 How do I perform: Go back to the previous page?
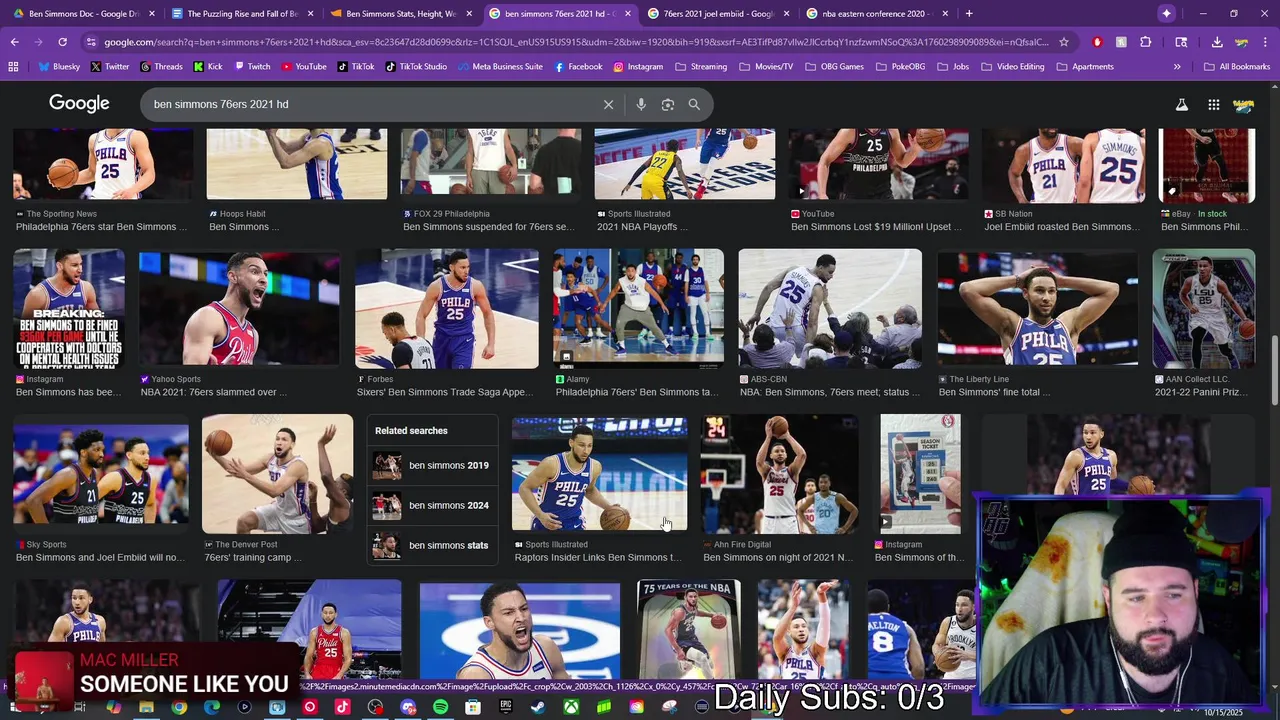click(x=14, y=42)
